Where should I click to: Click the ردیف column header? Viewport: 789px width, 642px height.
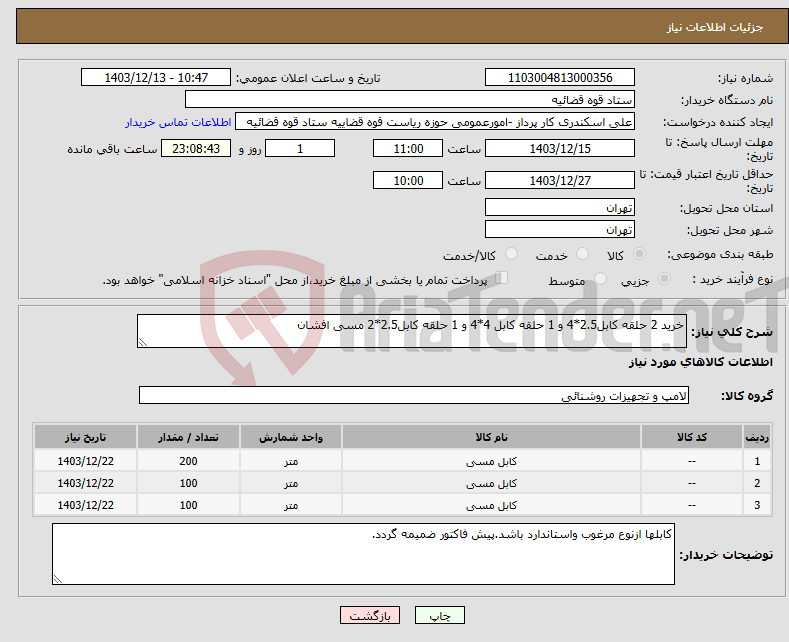pyautogui.click(x=757, y=437)
